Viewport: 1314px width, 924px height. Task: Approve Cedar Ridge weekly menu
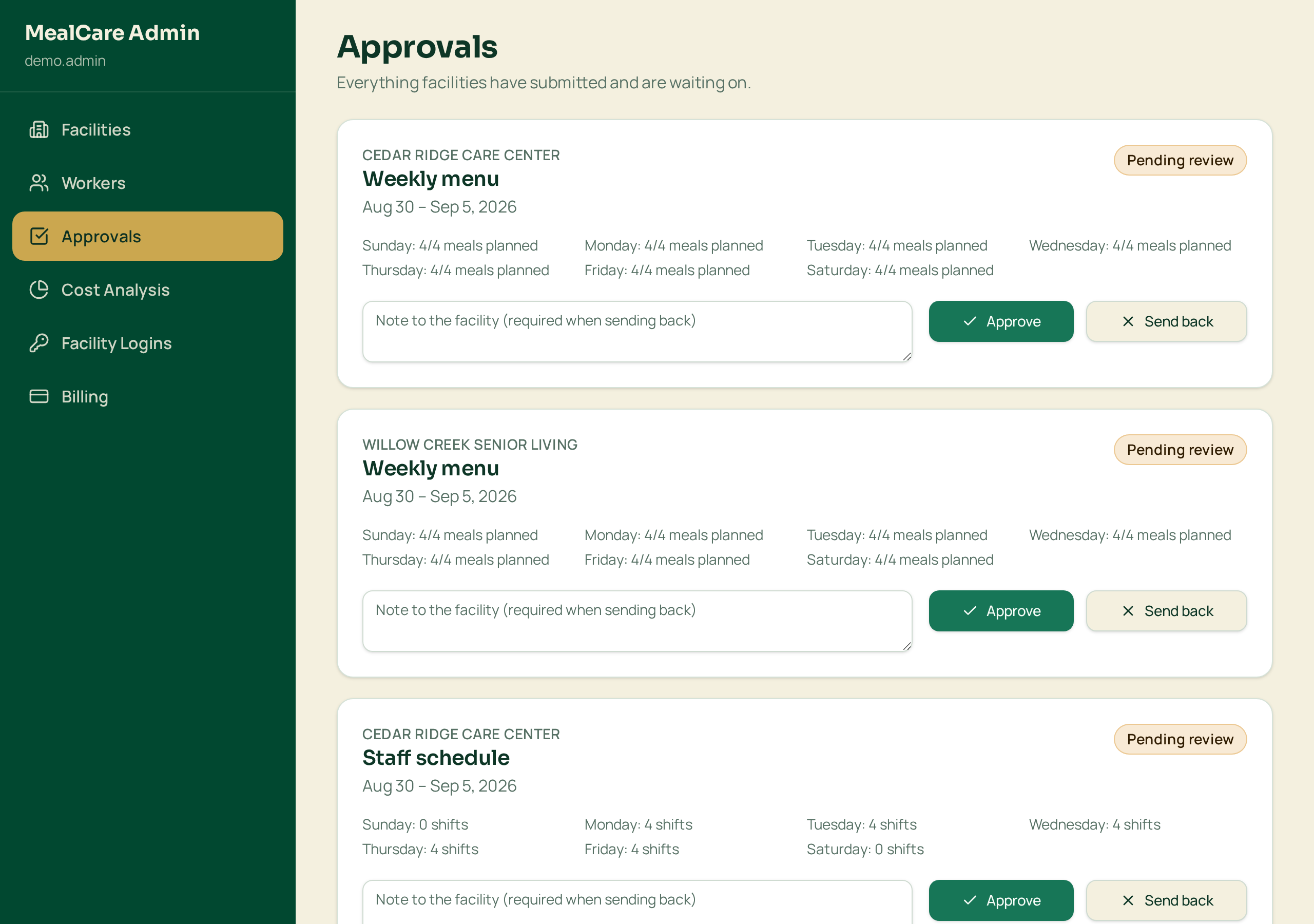click(1001, 321)
